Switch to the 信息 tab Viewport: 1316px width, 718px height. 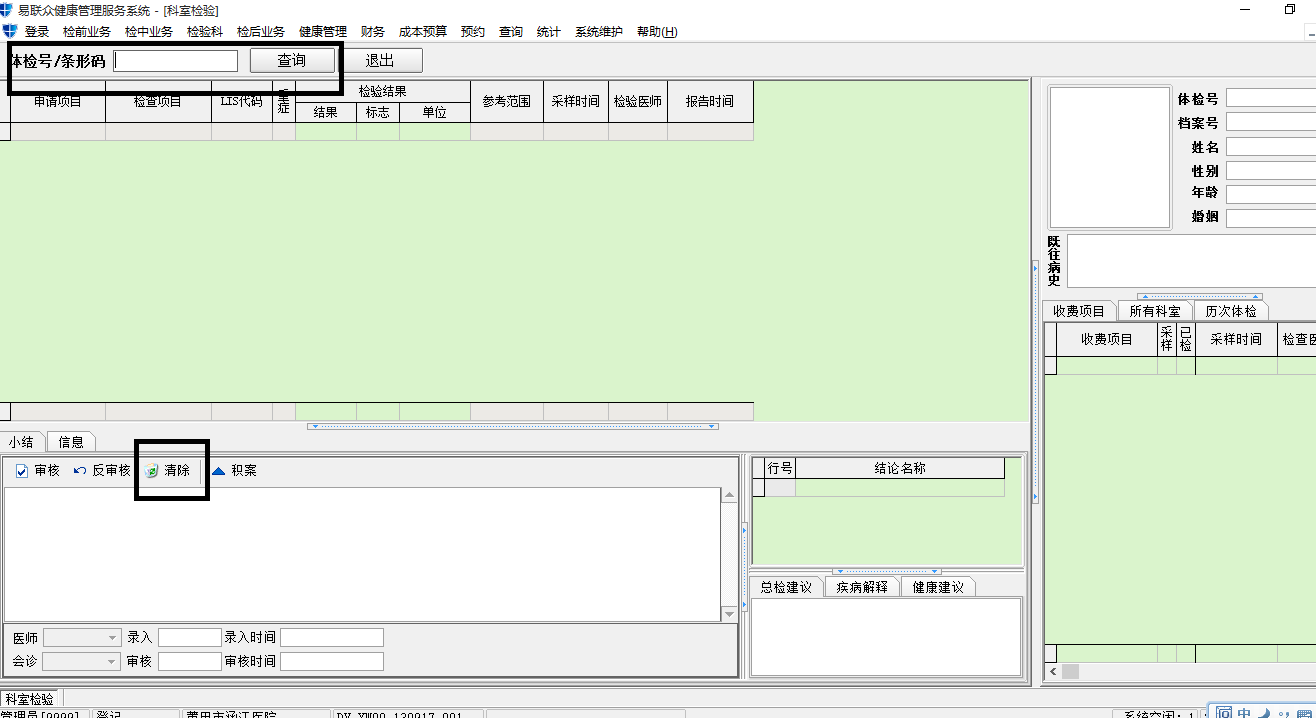[x=71, y=442]
